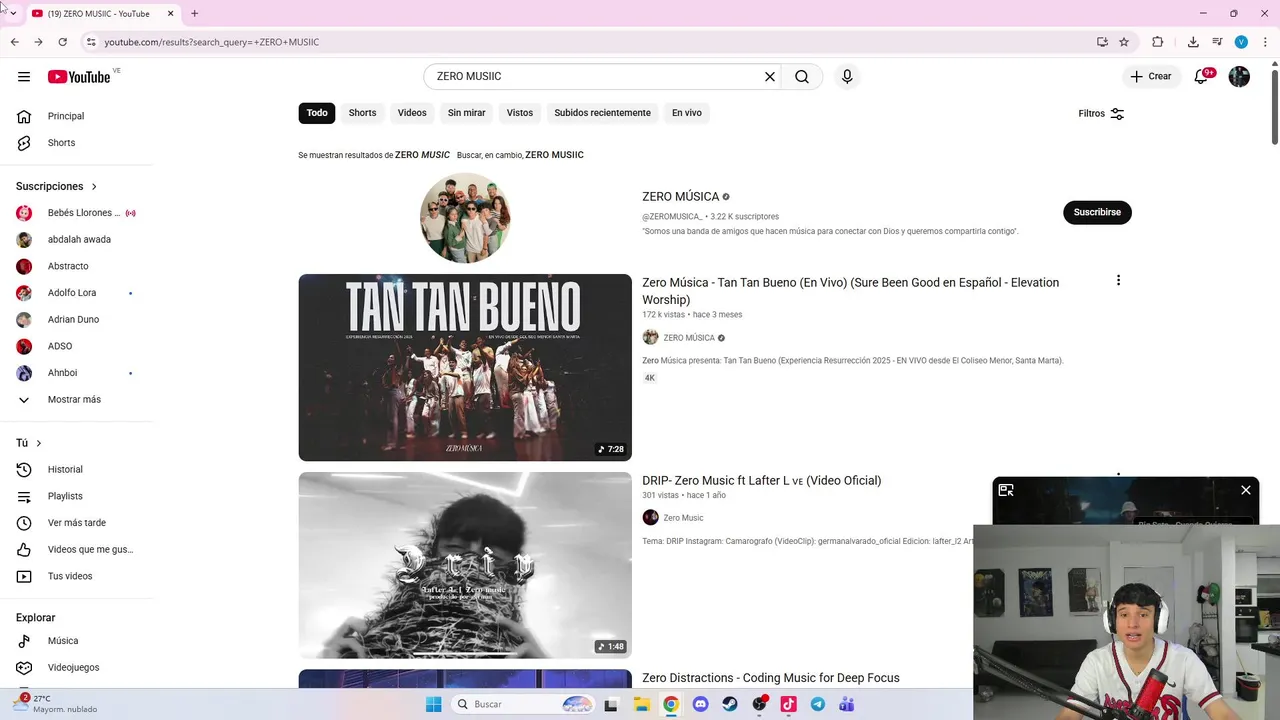Open File Explorer from the taskbar
This screenshot has height=720, width=1280.
(642, 704)
